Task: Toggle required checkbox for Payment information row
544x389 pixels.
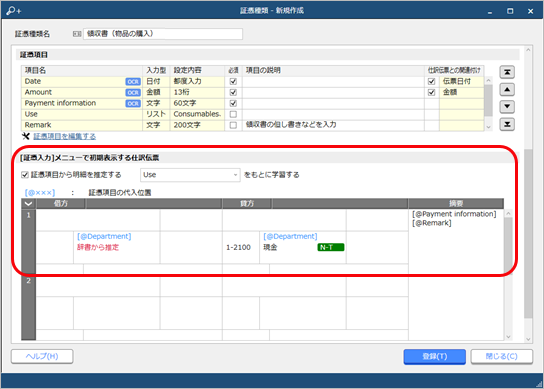Action: pyautogui.click(x=233, y=103)
